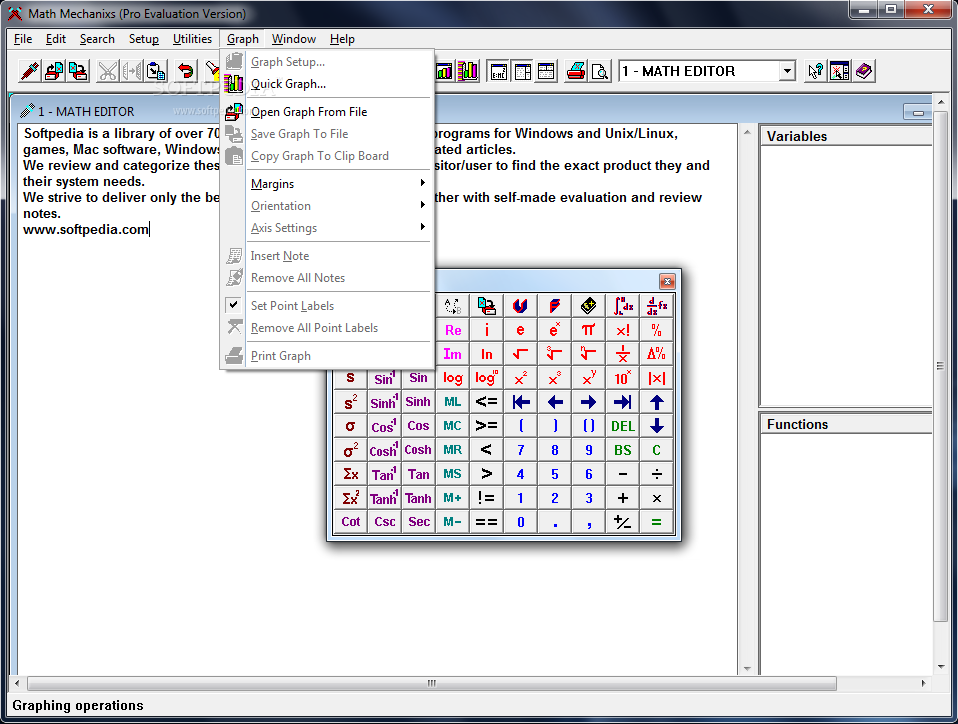This screenshot has width=958, height=724.
Task: Choose Open Graph From File
Action: click(x=327, y=112)
